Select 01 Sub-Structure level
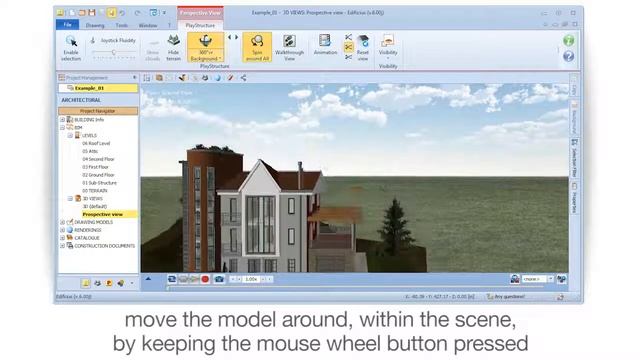Image resolution: width=640 pixels, height=360 pixels. coord(99,183)
